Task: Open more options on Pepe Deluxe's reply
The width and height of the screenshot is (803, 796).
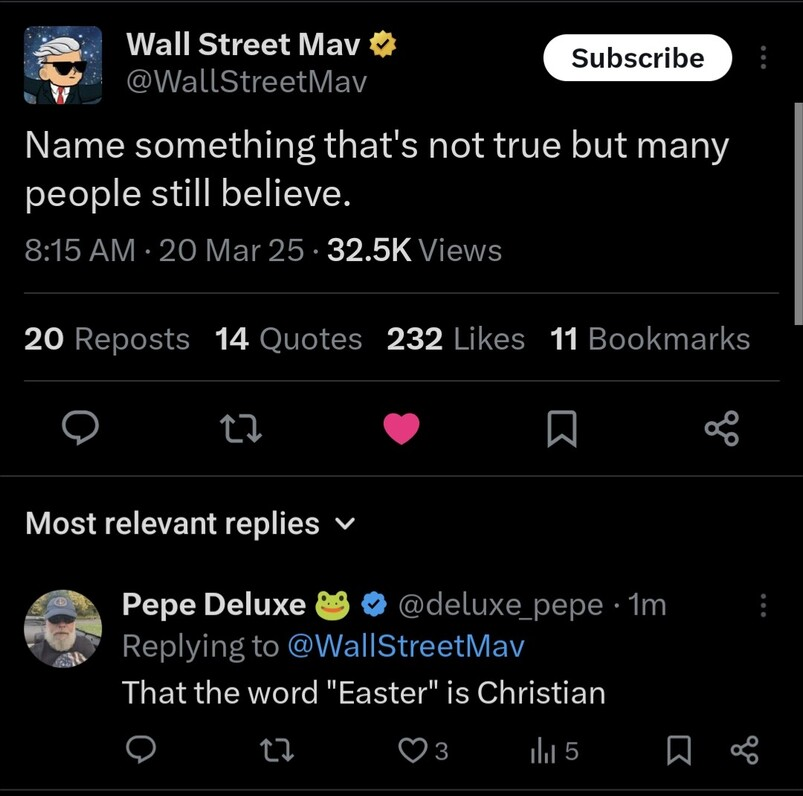Action: [764, 605]
